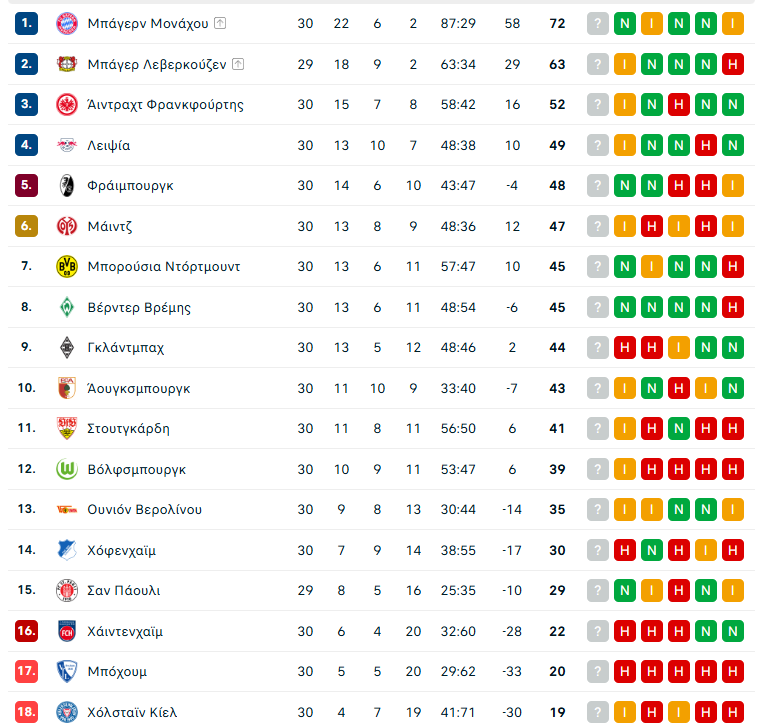Select the Μάιντζ team name

click(110, 226)
